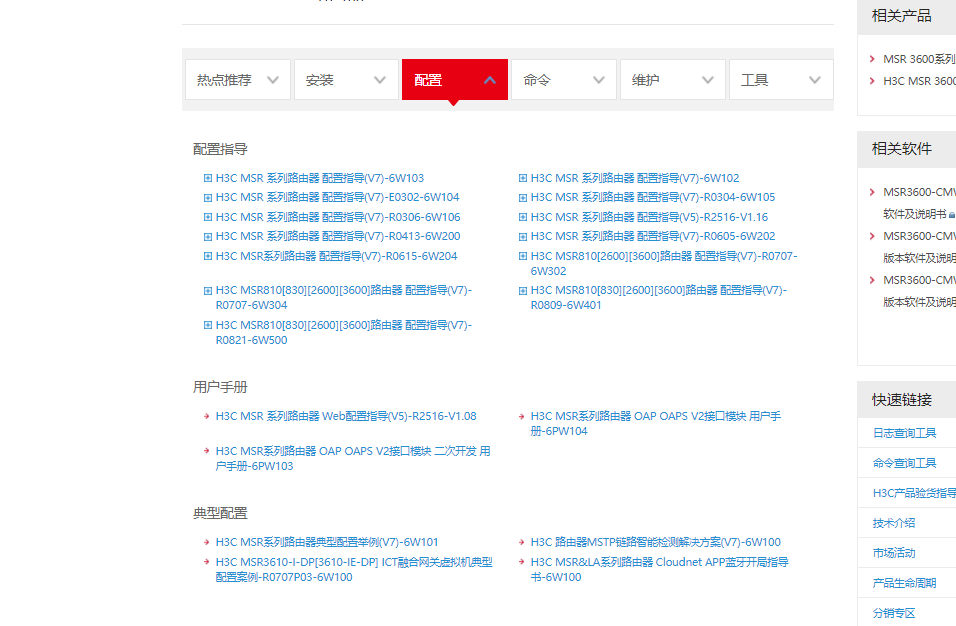956x626 pixels.
Task: Open 分销专区 quick link
Action: pyautogui.click(x=894, y=613)
